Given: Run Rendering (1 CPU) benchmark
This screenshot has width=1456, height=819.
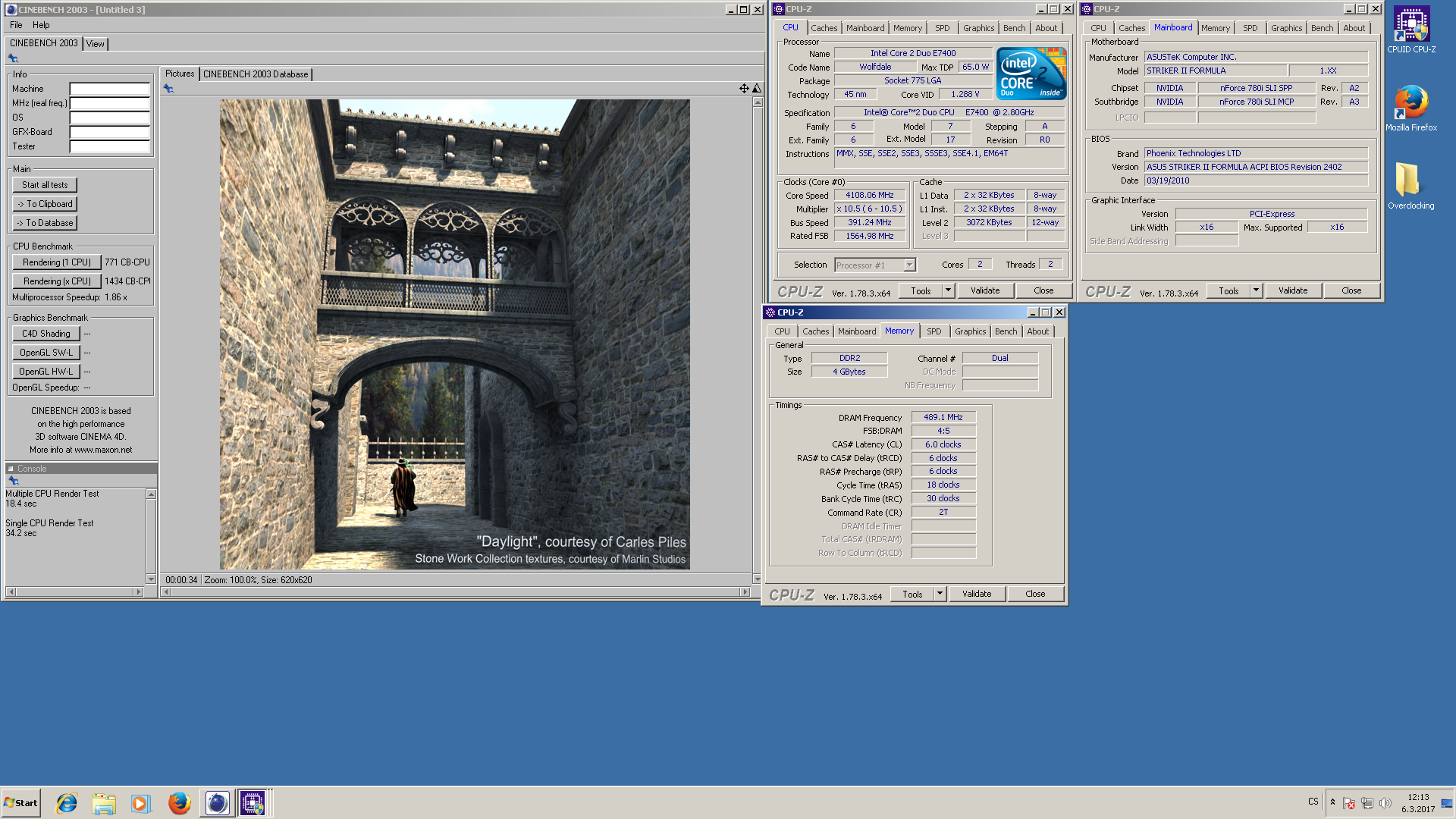Looking at the screenshot, I should coord(57,262).
